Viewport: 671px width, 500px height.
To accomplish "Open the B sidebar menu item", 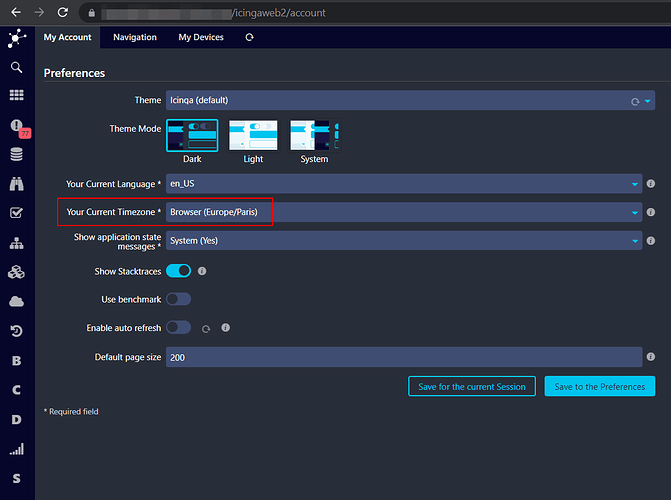I will (x=17, y=361).
